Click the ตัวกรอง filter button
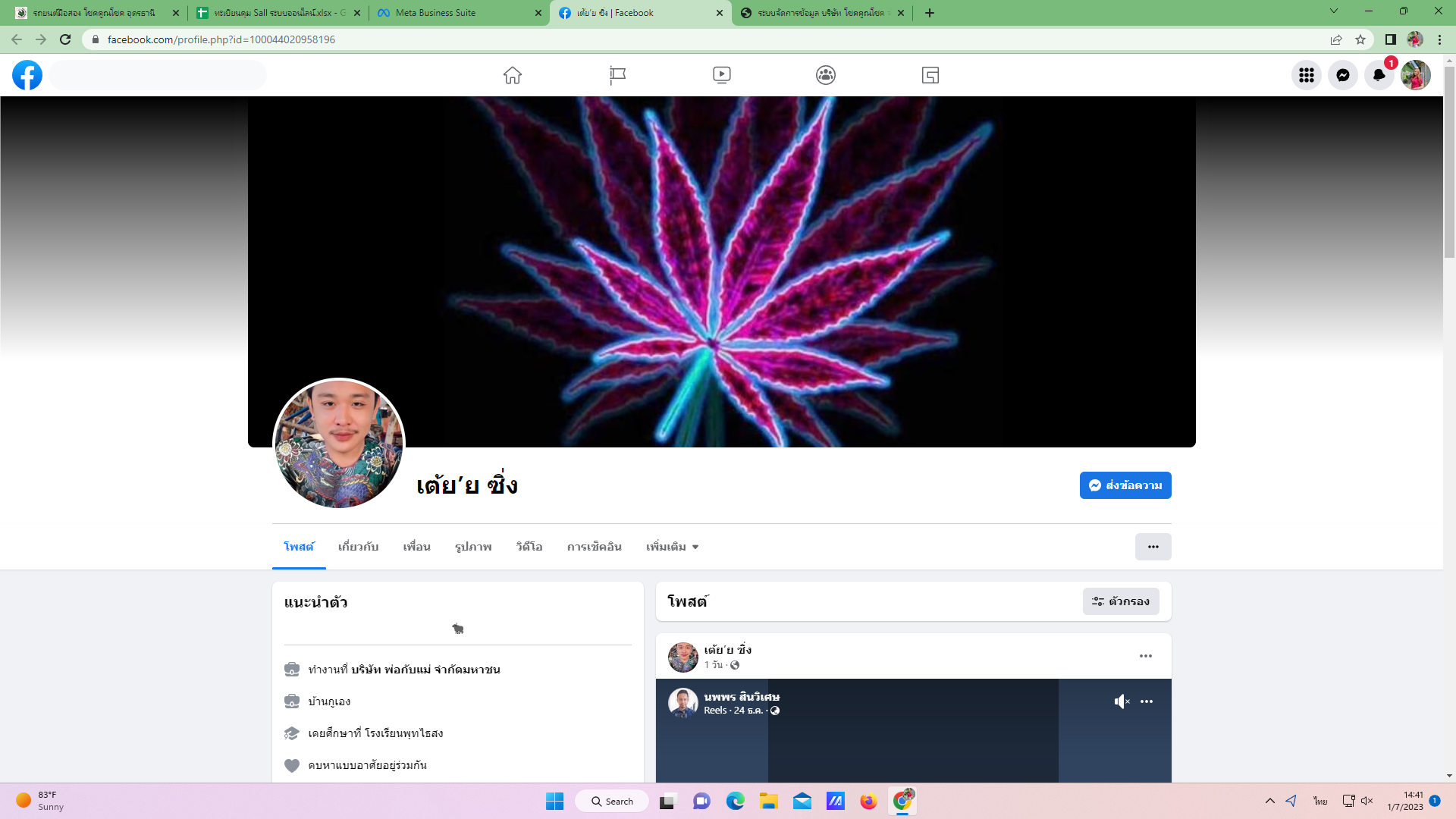 (x=1121, y=601)
